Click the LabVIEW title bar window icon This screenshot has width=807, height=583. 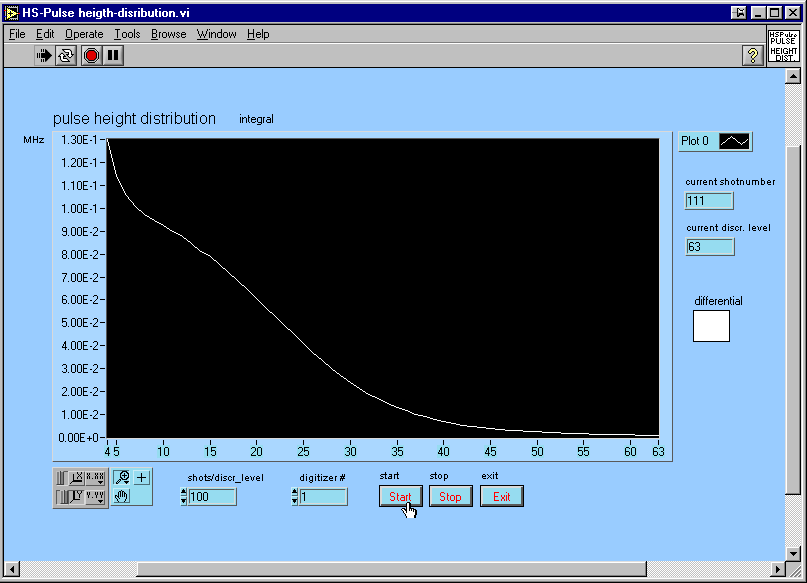pyautogui.click(x=11, y=13)
